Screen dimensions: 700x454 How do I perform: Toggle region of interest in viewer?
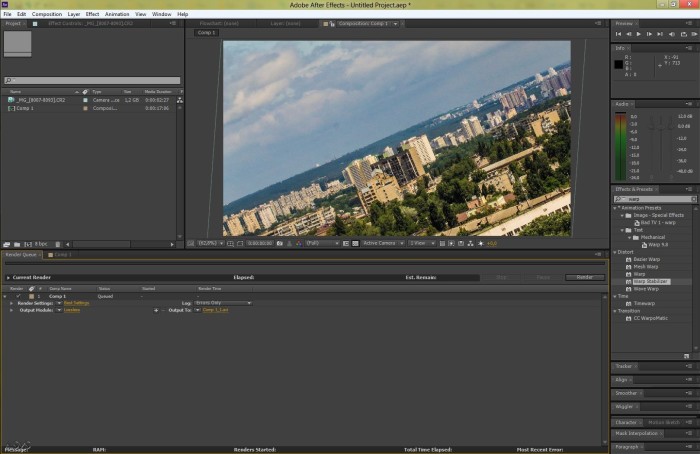coord(346,243)
